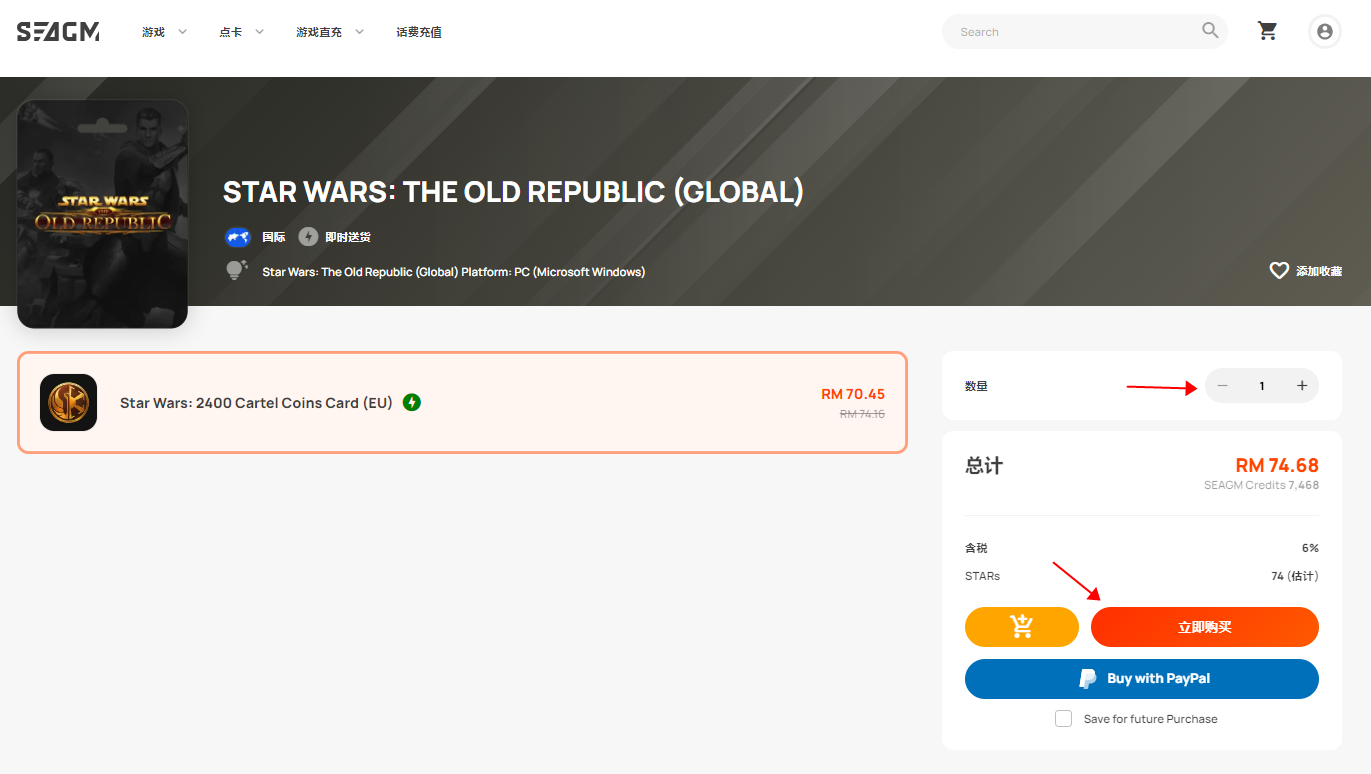Click the search magnifier icon

click(x=1210, y=31)
